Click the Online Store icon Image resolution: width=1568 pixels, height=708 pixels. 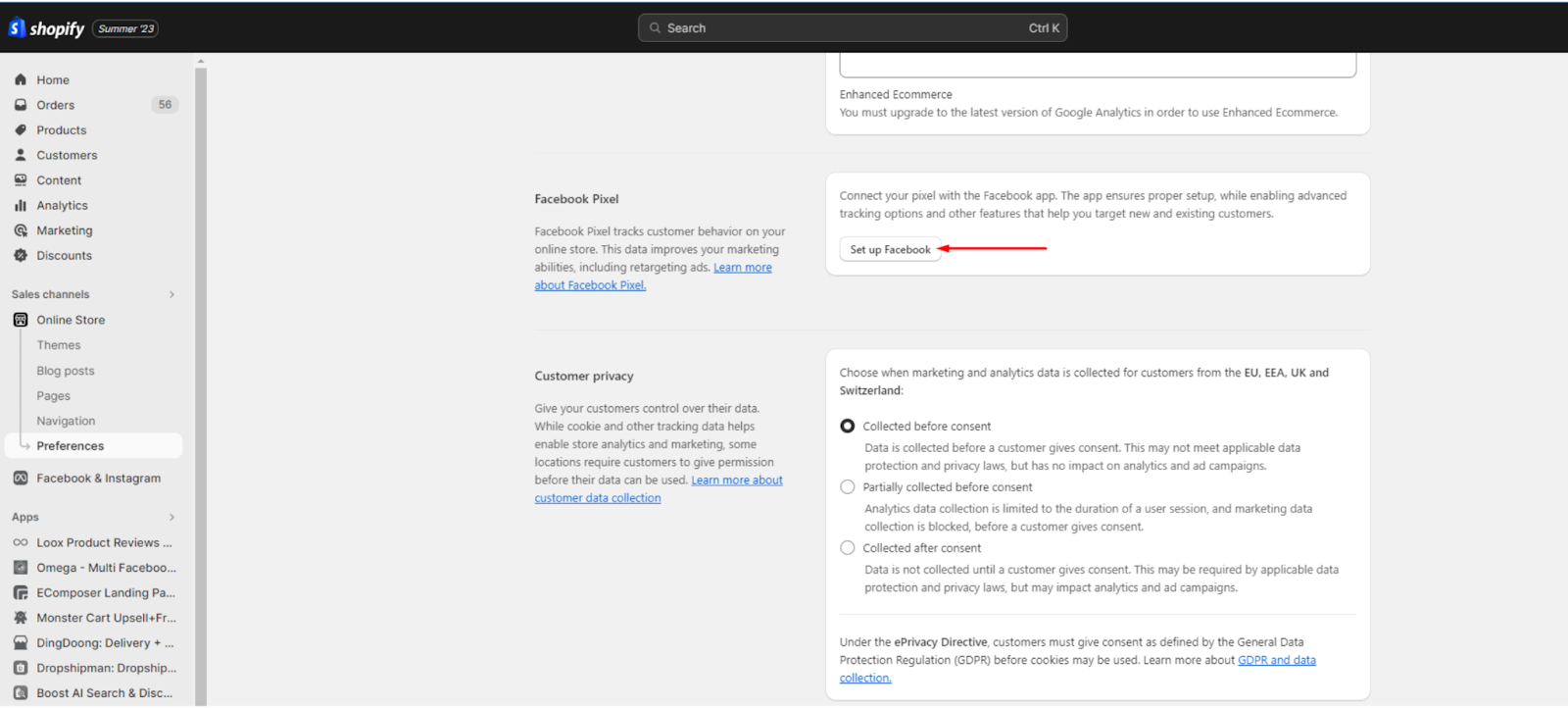[21, 320]
